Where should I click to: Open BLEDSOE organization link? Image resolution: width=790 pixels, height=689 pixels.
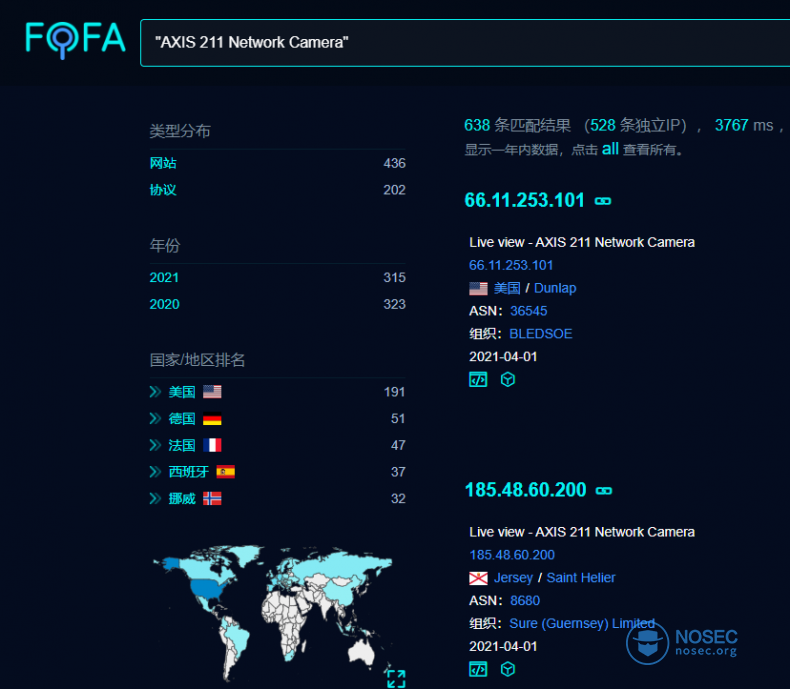pyautogui.click(x=541, y=334)
